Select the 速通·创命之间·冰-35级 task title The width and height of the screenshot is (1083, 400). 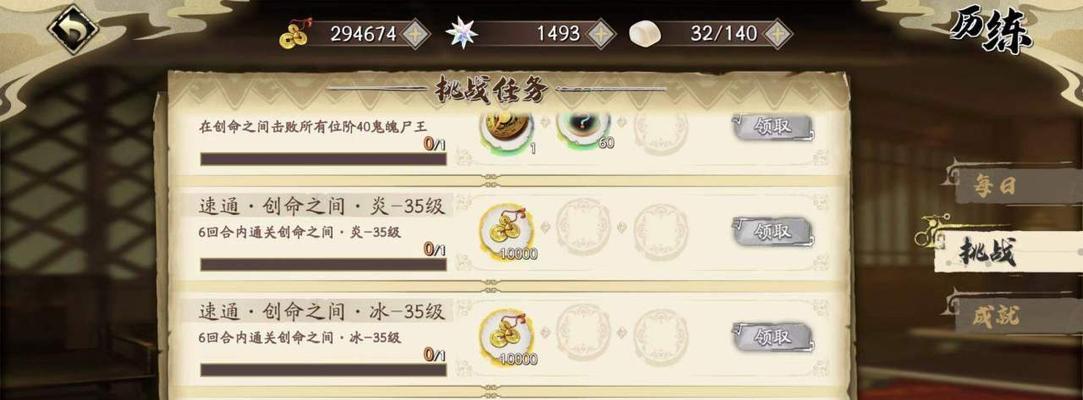[322, 312]
